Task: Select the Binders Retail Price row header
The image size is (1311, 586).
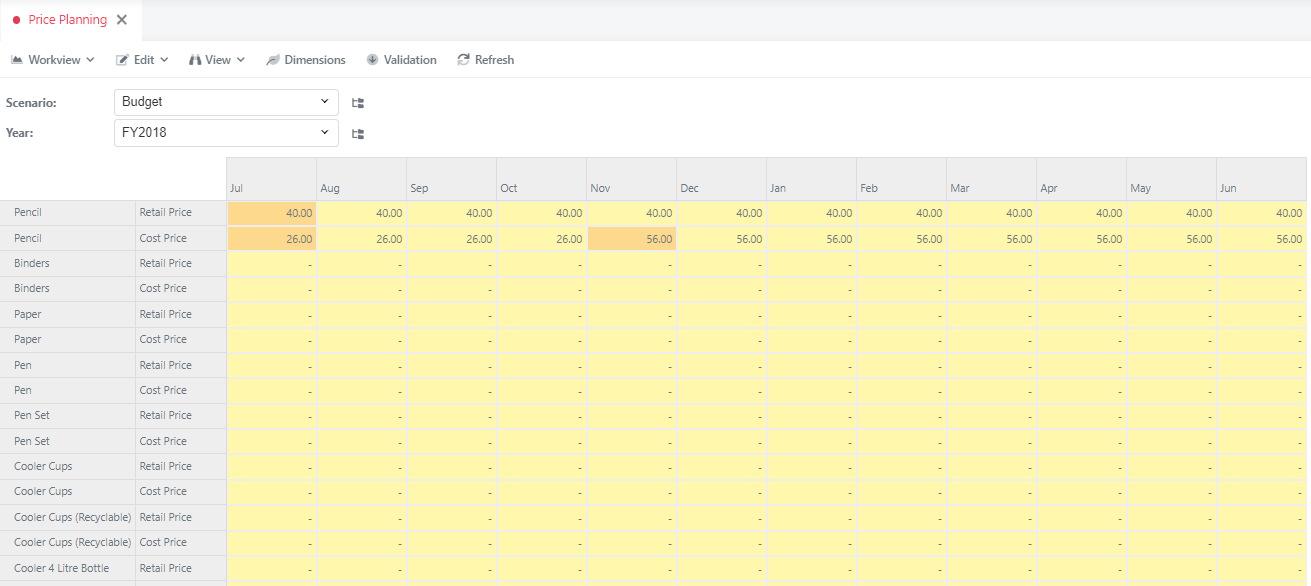Action: tap(166, 264)
